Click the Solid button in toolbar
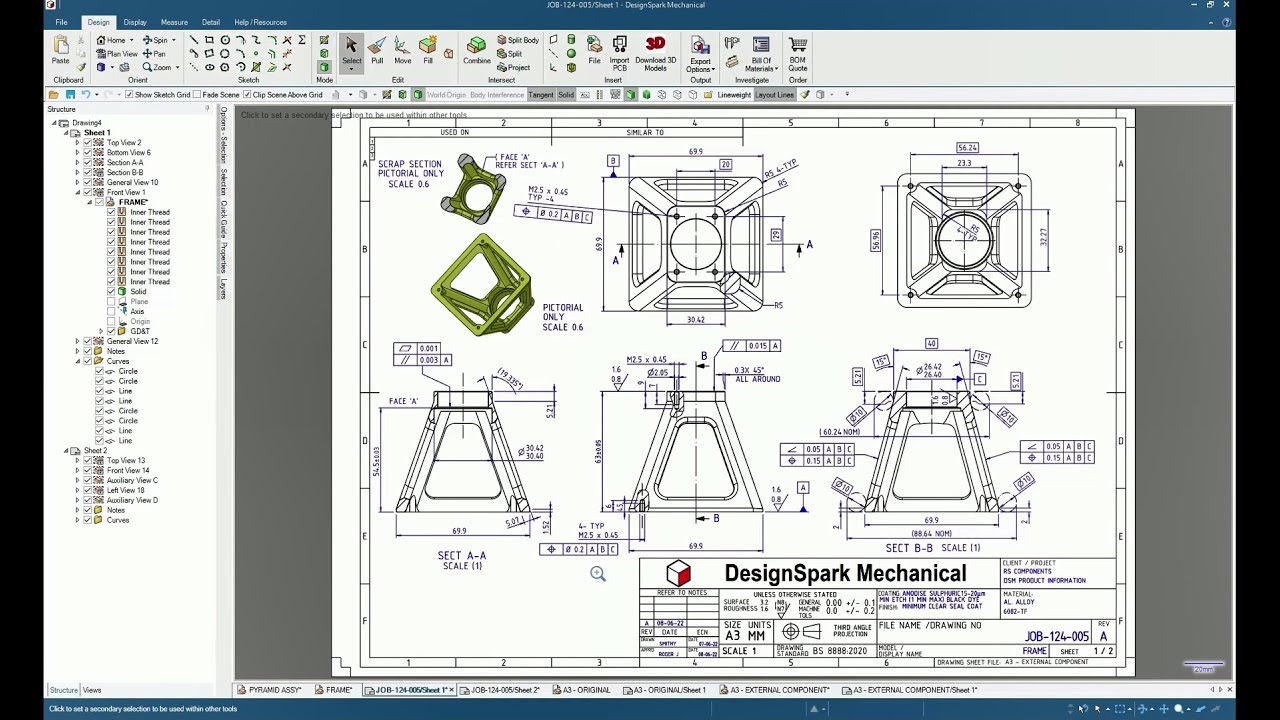Screen dimensions: 1280x720 pos(566,95)
